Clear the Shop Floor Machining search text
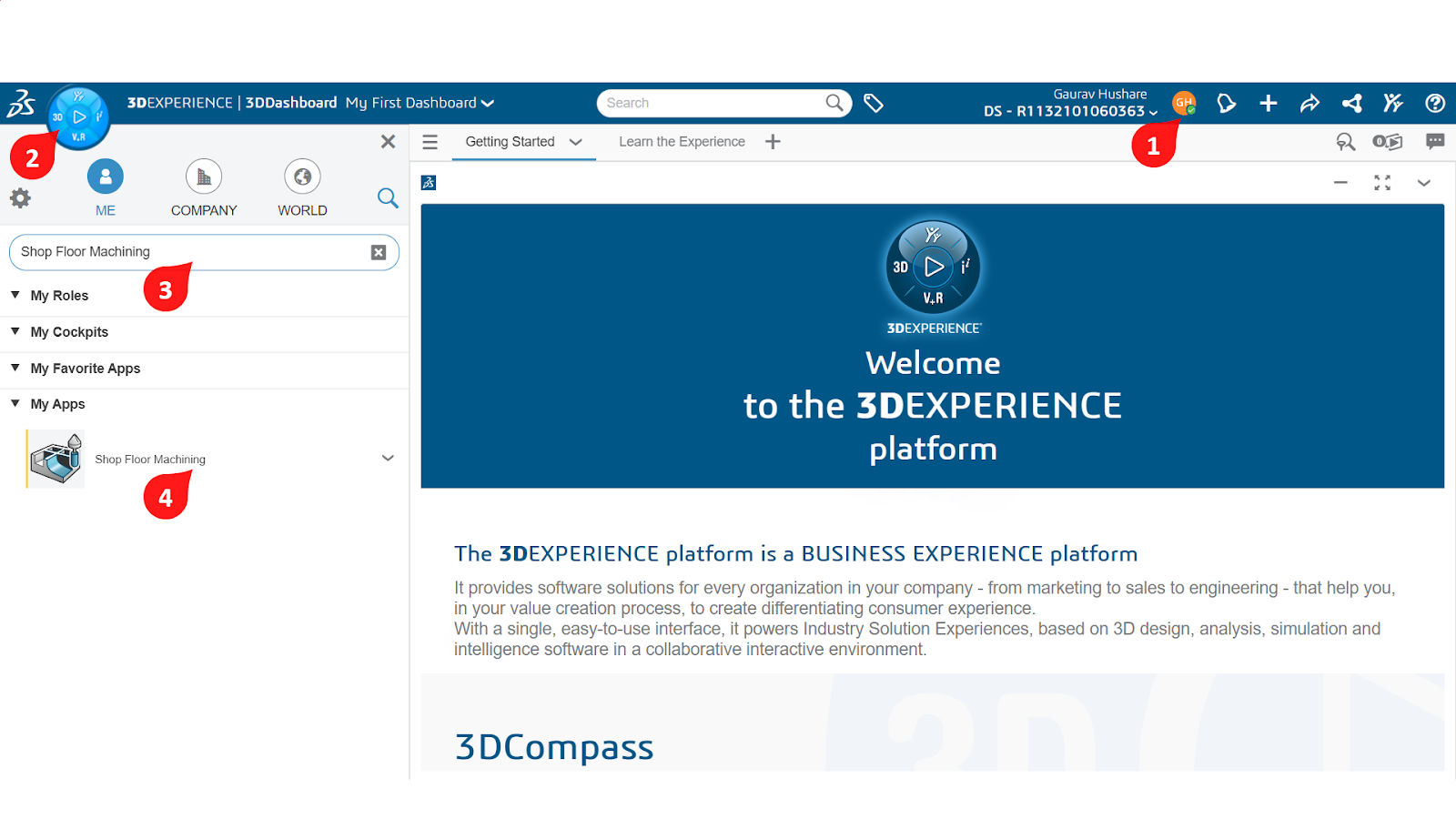The width and height of the screenshot is (1456, 819). [x=379, y=252]
